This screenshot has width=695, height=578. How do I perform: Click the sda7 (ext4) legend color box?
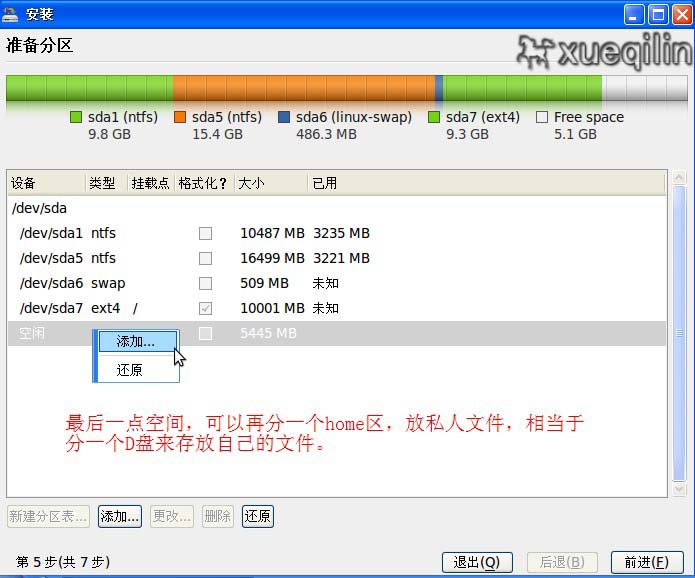[433, 117]
